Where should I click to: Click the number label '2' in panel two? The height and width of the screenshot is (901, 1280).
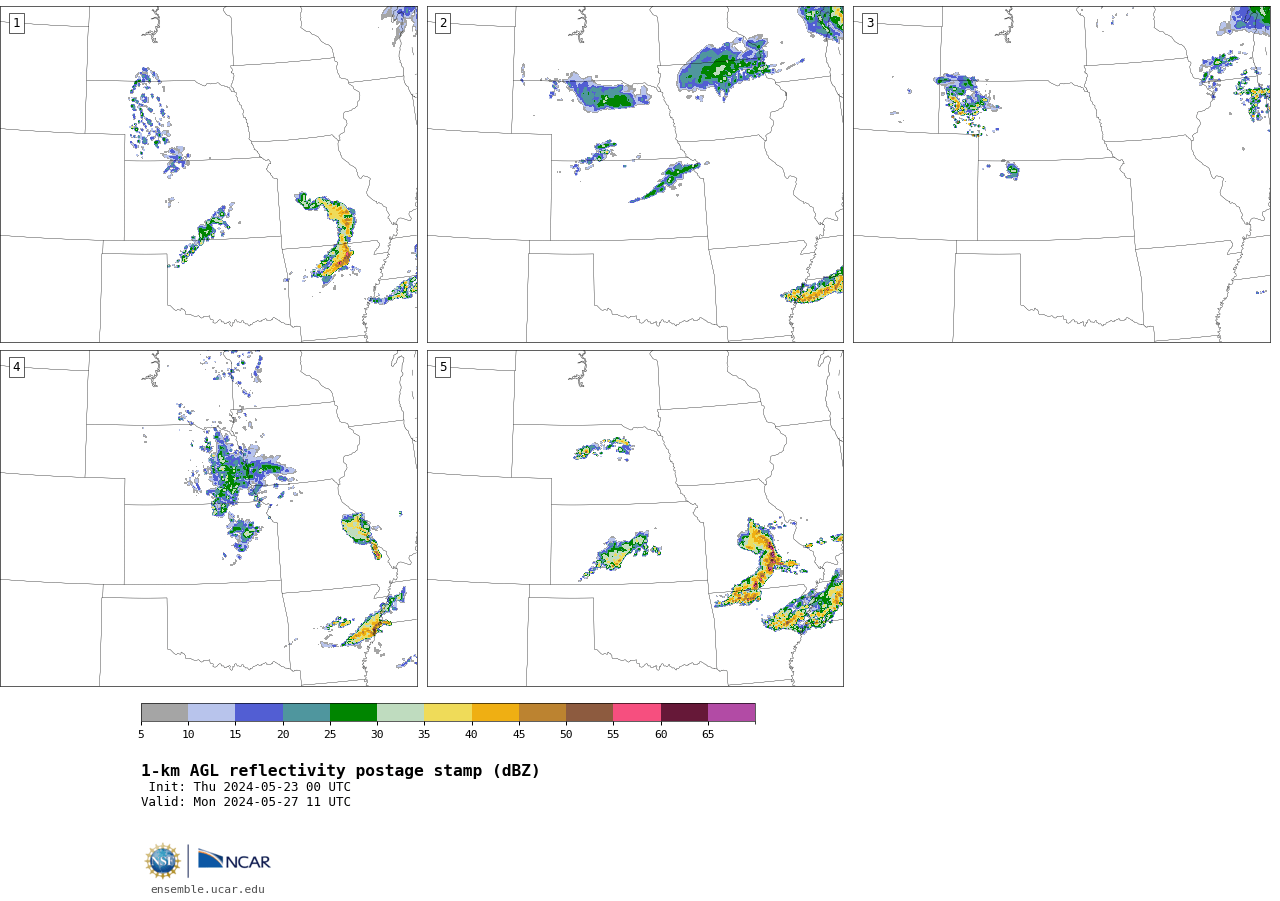tap(443, 23)
